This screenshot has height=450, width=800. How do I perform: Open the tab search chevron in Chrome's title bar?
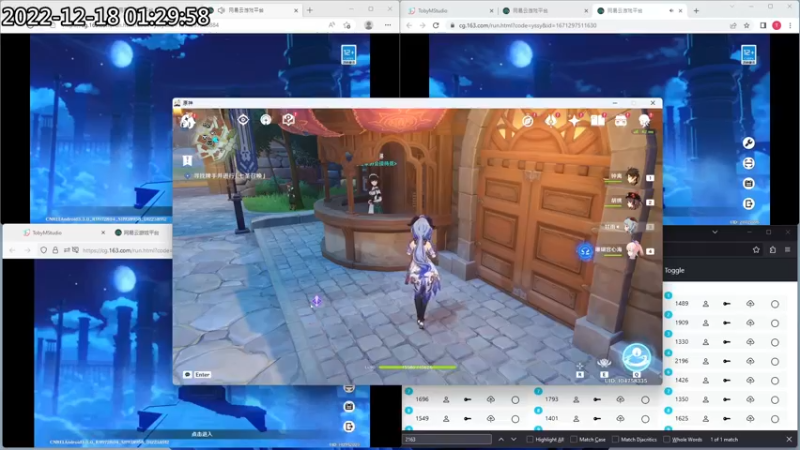click(x=733, y=6)
